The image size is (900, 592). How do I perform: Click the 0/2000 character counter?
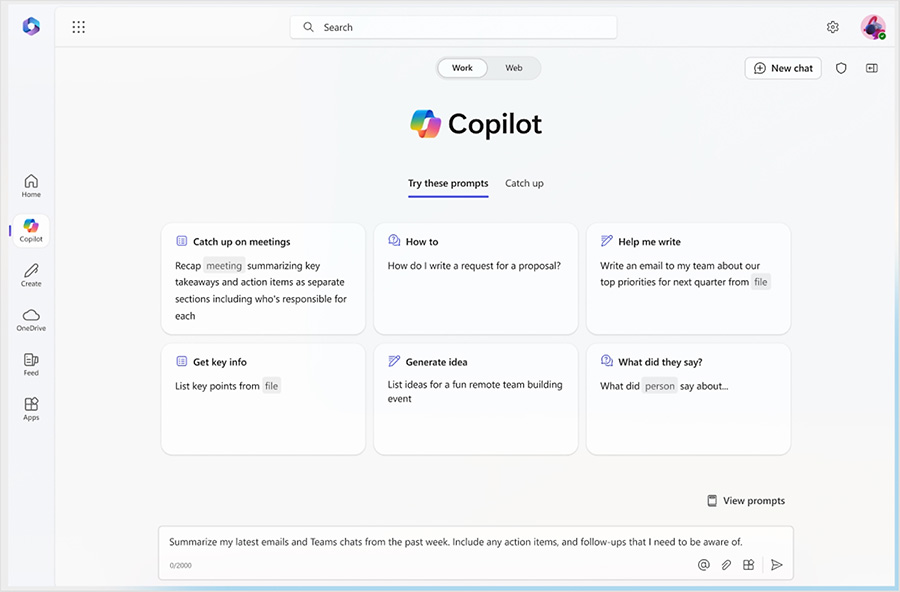[x=181, y=566]
